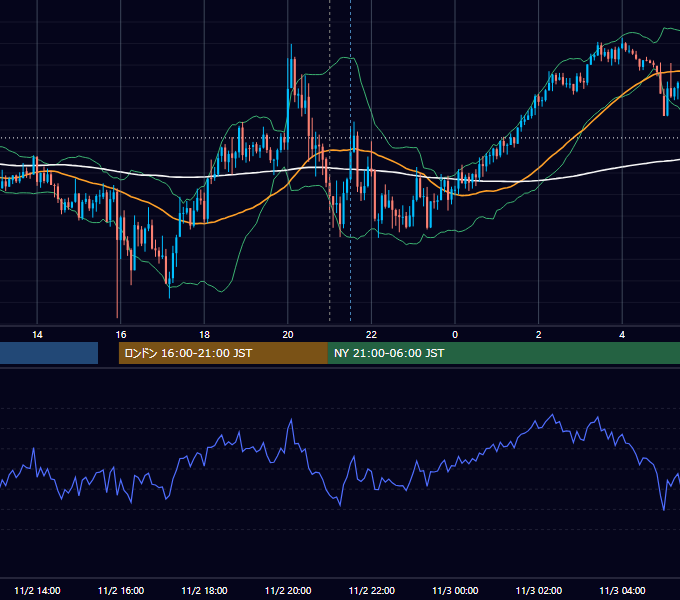Image resolution: width=680 pixels, height=600 pixels.
Task: Click the 18 hour axis label
Action: pyautogui.click(x=204, y=335)
